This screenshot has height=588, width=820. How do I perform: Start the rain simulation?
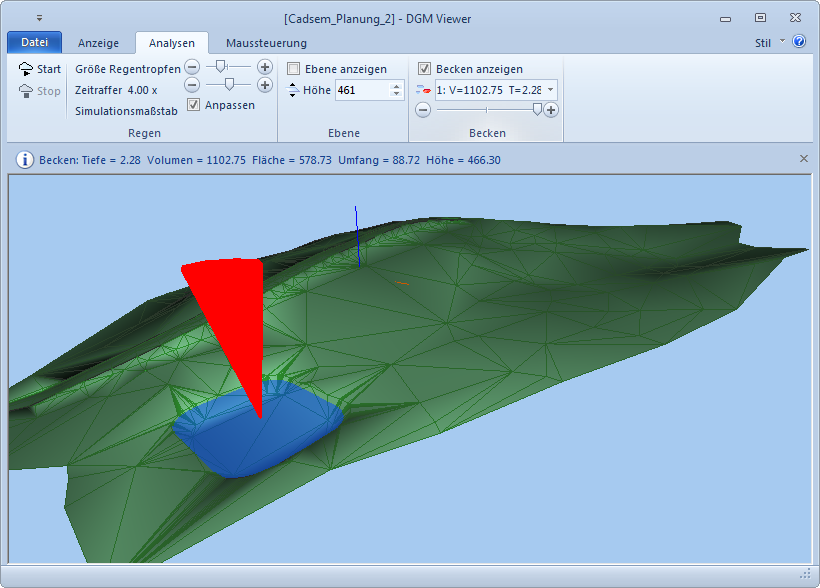40,69
